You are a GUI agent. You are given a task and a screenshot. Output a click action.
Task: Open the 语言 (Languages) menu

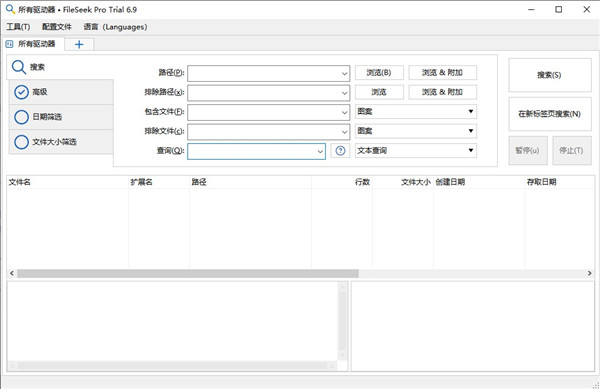pos(115,27)
